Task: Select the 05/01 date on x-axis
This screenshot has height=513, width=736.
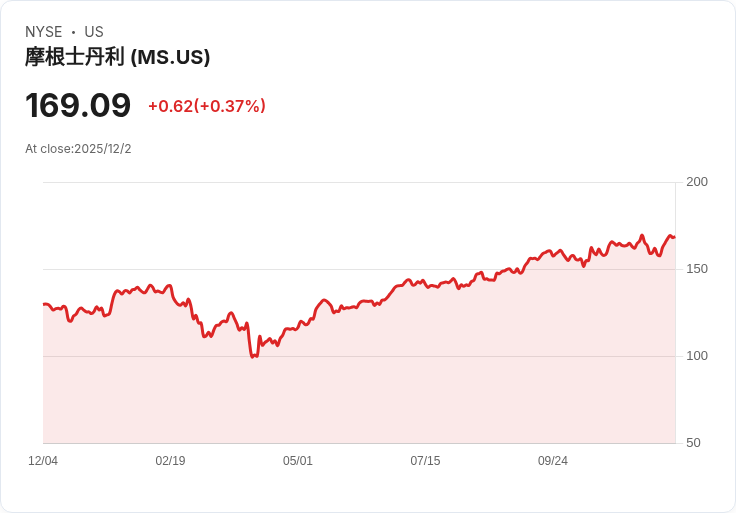Action: (298, 461)
